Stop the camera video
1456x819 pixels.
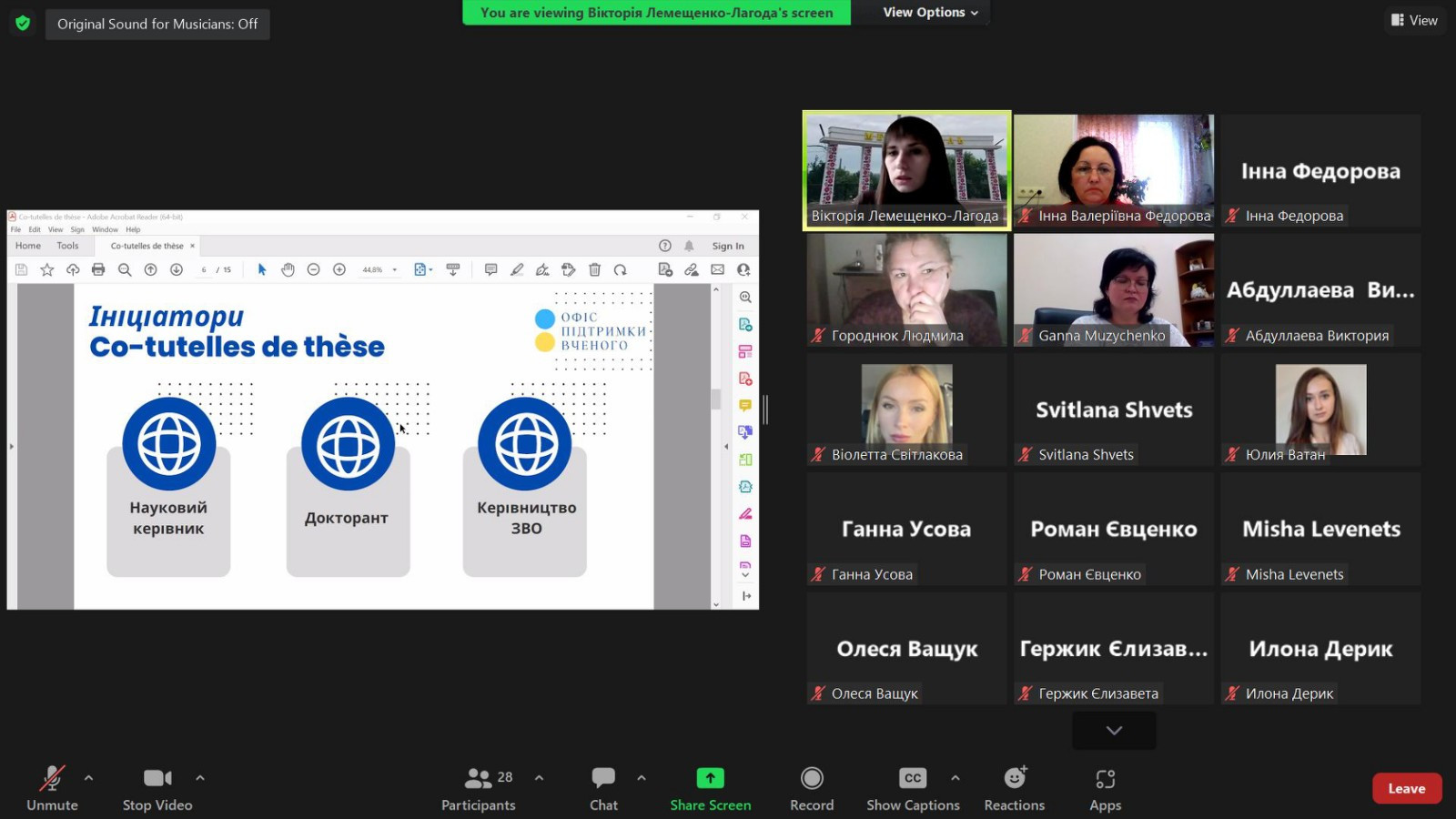coord(157,789)
